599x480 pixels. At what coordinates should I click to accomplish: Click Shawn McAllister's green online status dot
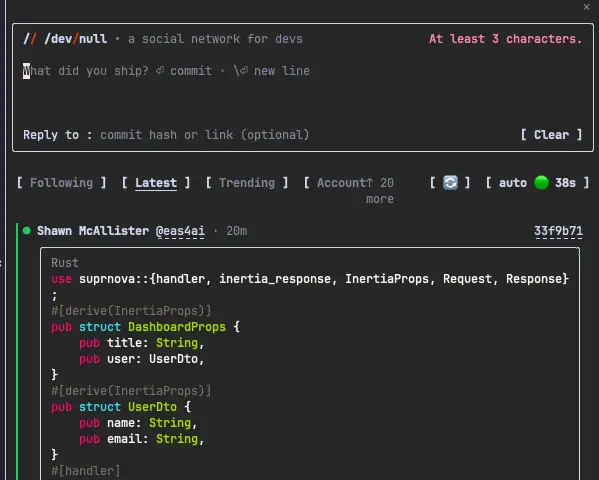(x=27, y=230)
